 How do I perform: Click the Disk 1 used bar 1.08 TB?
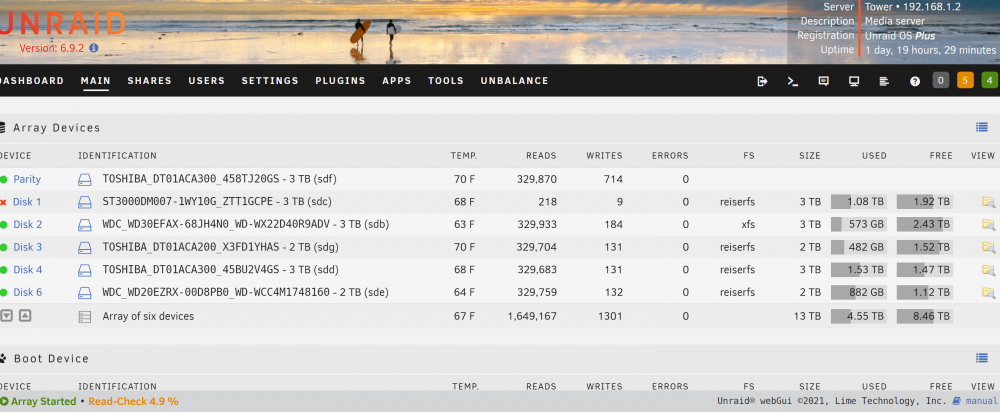coord(858,202)
